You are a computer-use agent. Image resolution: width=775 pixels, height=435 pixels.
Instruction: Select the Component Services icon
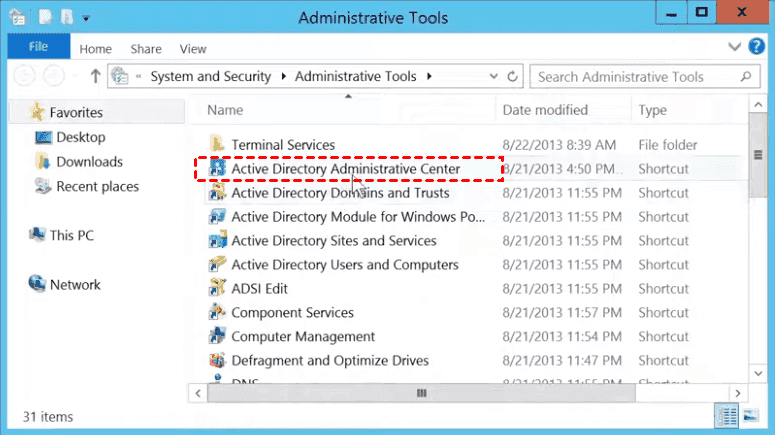click(217, 313)
